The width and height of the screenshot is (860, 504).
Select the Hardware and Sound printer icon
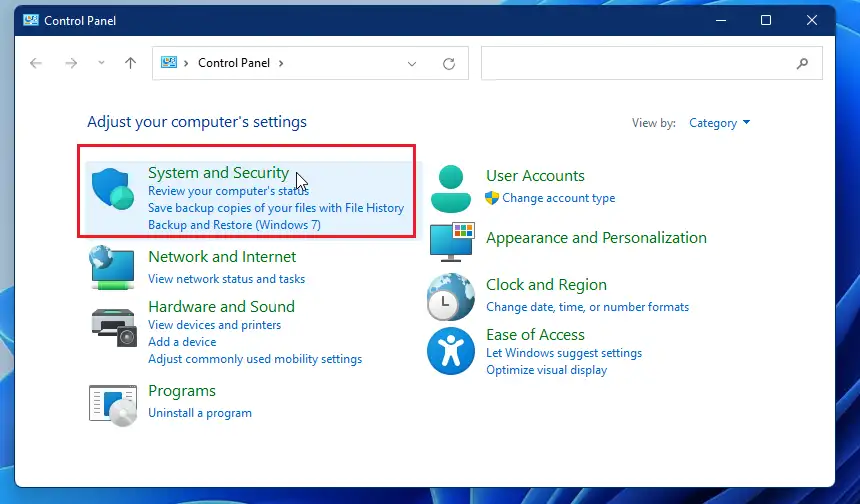point(114,327)
